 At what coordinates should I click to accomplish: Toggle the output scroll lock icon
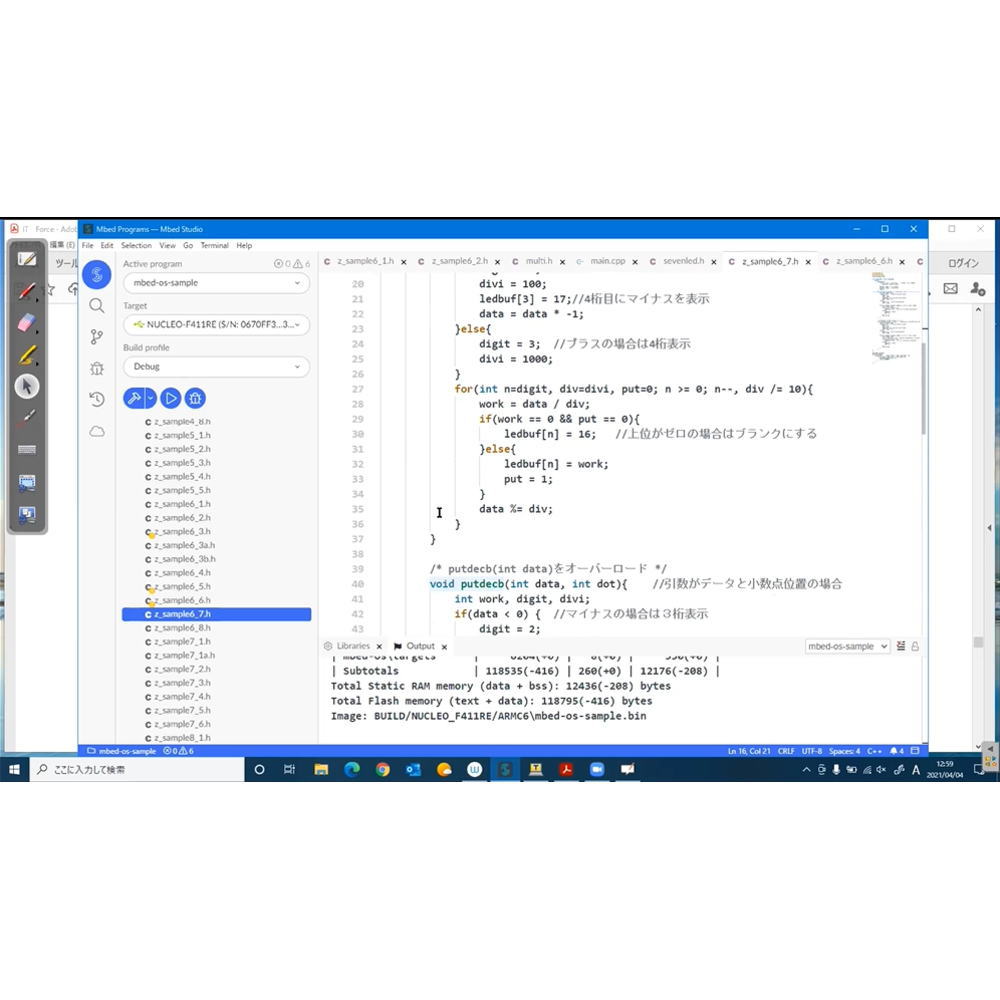915,646
